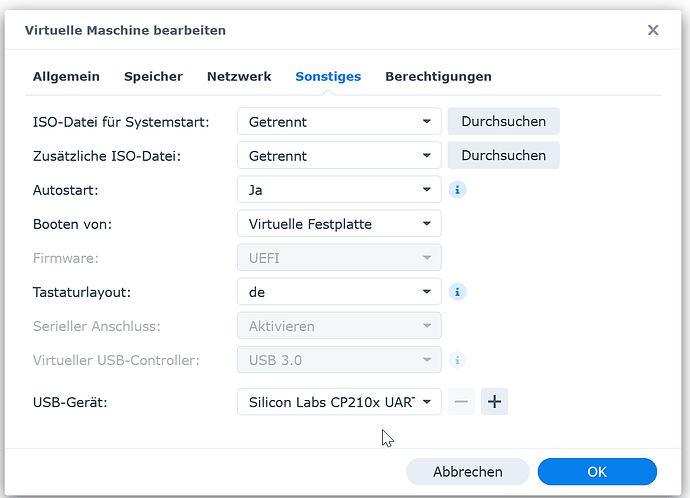Switch to the Netzwerk tab
This screenshot has height=498, width=690.
(239, 77)
